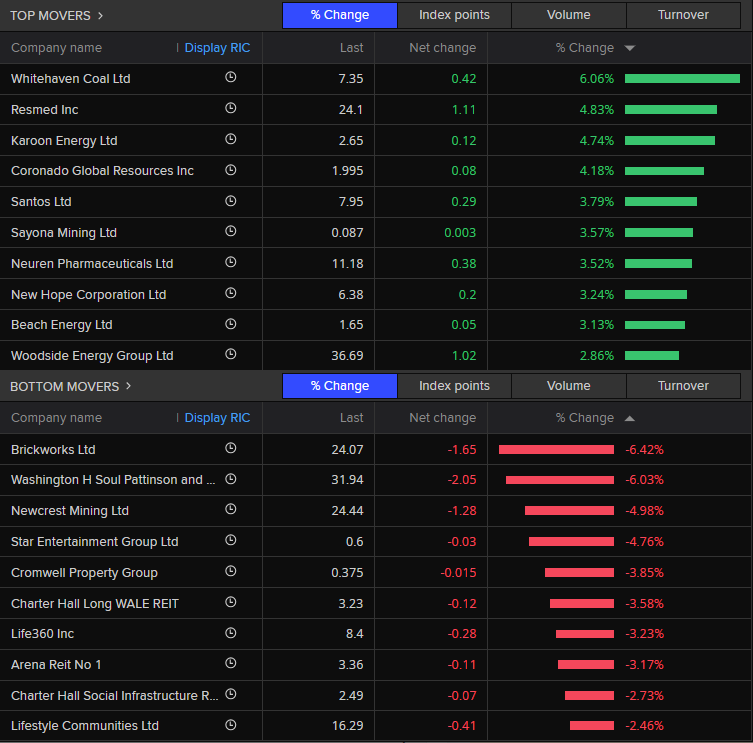This screenshot has height=743, width=753.
Task: Open Resmed Inc company name
Action: tap(45, 110)
